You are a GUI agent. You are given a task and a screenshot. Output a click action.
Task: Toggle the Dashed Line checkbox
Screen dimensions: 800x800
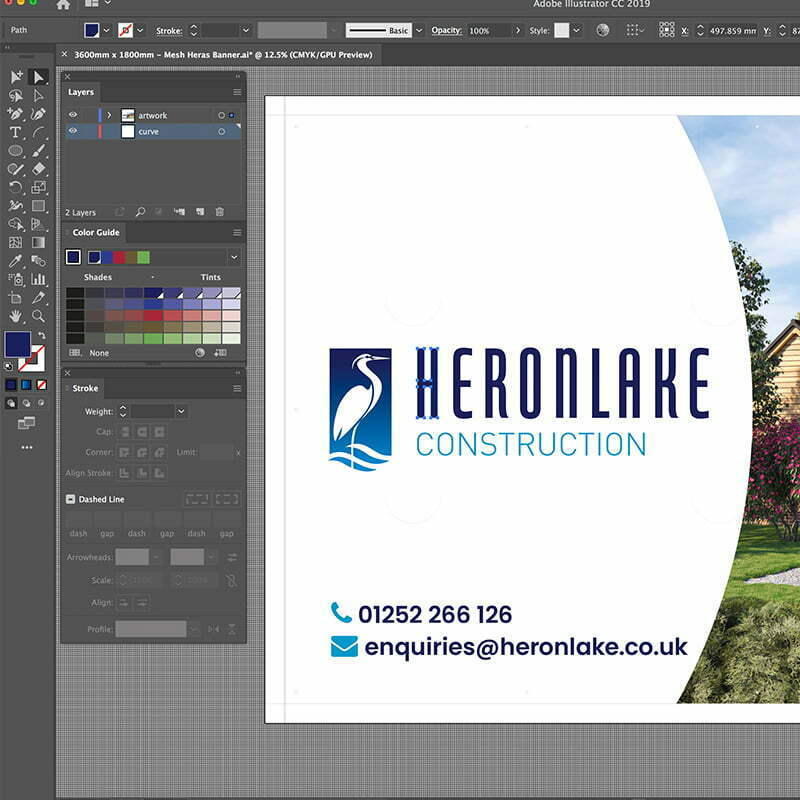pos(70,499)
